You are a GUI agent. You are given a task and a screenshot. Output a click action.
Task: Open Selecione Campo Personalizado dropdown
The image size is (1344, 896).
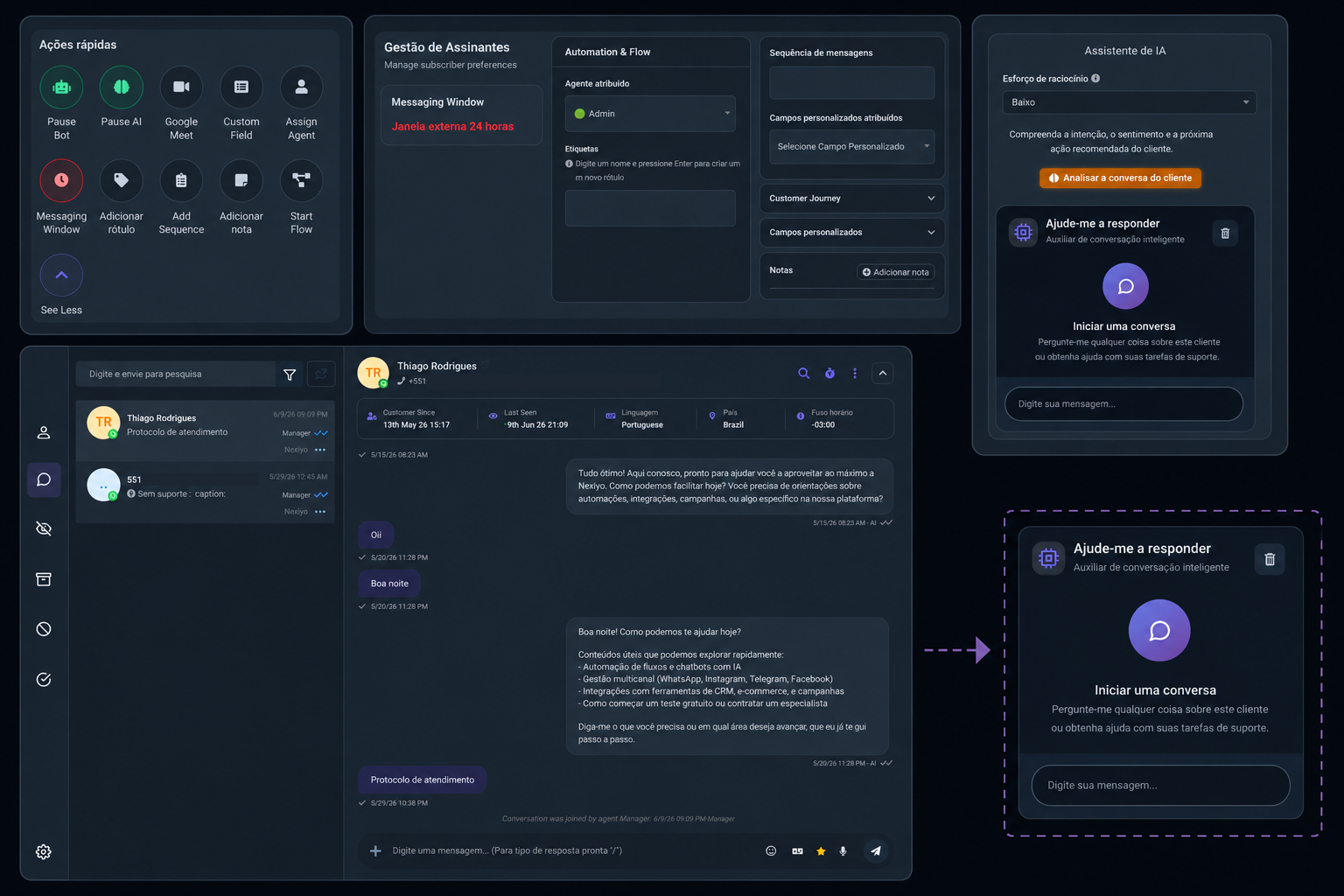(x=852, y=146)
